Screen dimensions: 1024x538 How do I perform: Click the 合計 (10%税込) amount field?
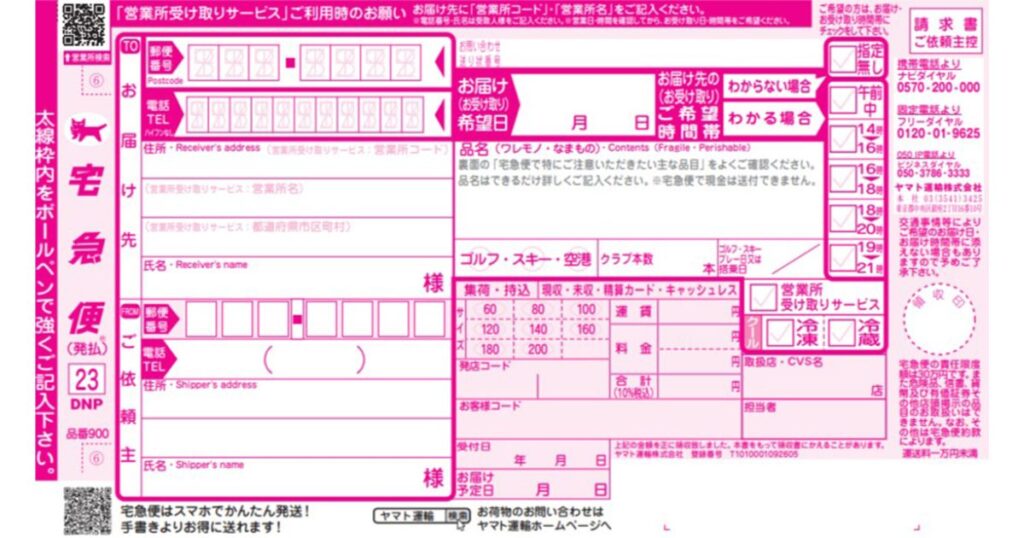pos(699,386)
